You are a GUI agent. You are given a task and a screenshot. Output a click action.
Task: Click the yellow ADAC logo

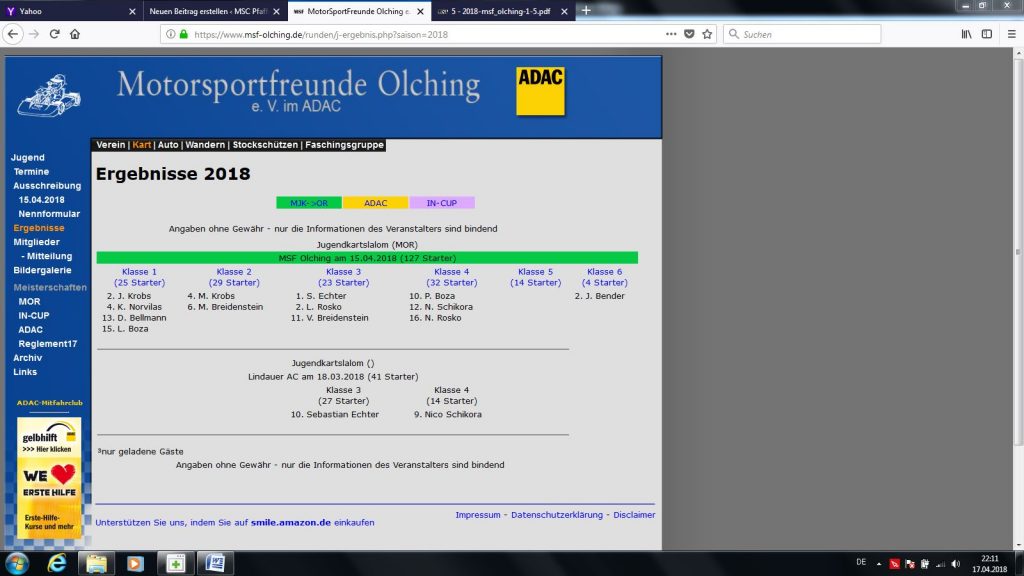(x=540, y=91)
